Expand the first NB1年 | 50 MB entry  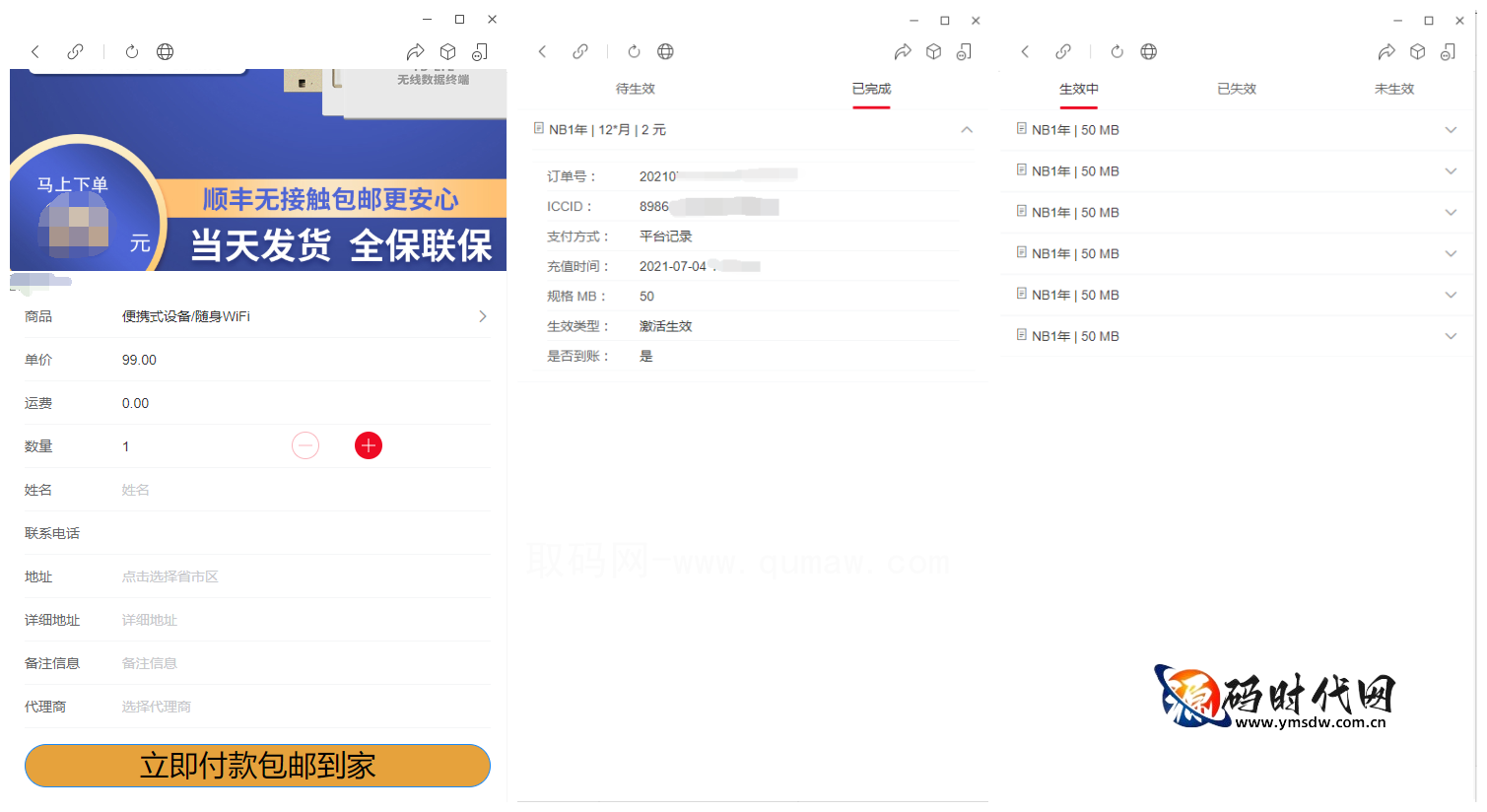[x=1451, y=130]
